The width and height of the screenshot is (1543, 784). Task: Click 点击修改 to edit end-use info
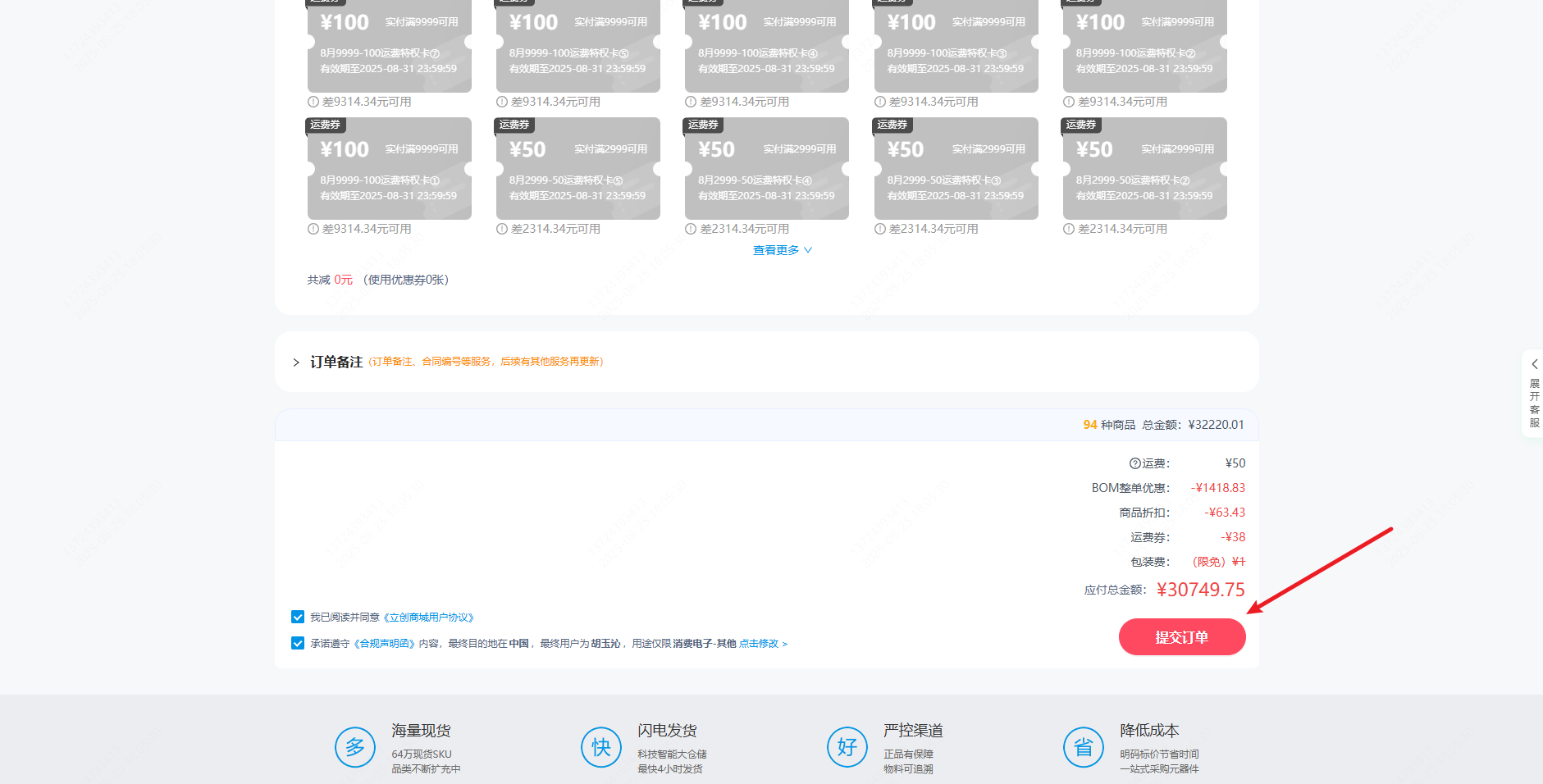click(x=762, y=644)
